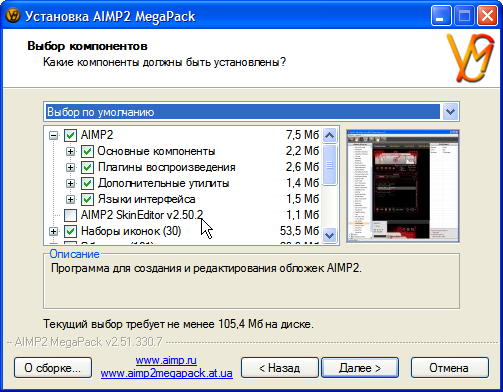The width and height of the screenshot is (503, 392).
Task: Open the Выбор по умолчанию dropdown
Action: pos(450,112)
